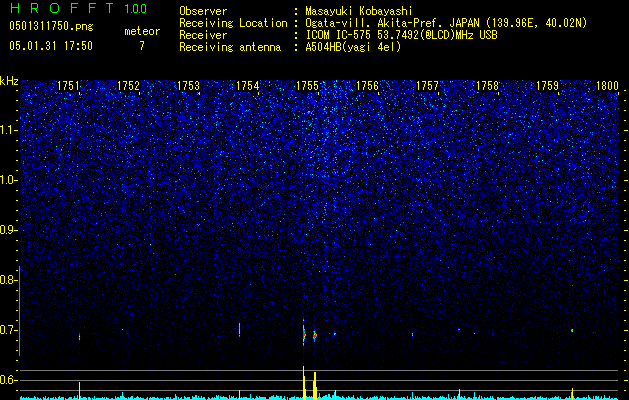Click the yellow power spike beneath 1751
The image size is (629, 400).
click(79, 391)
